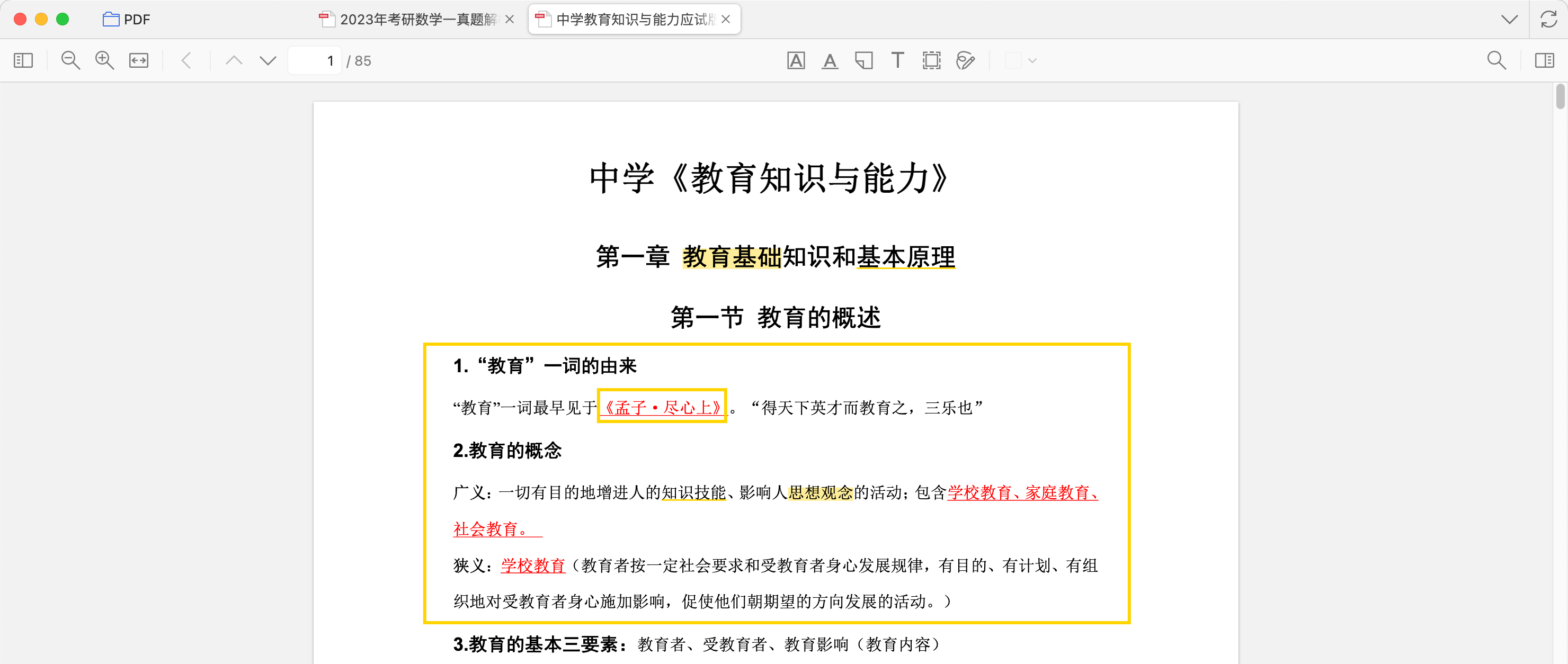Go to previous page with up arrow
The width and height of the screenshot is (1568, 664).
234,60
